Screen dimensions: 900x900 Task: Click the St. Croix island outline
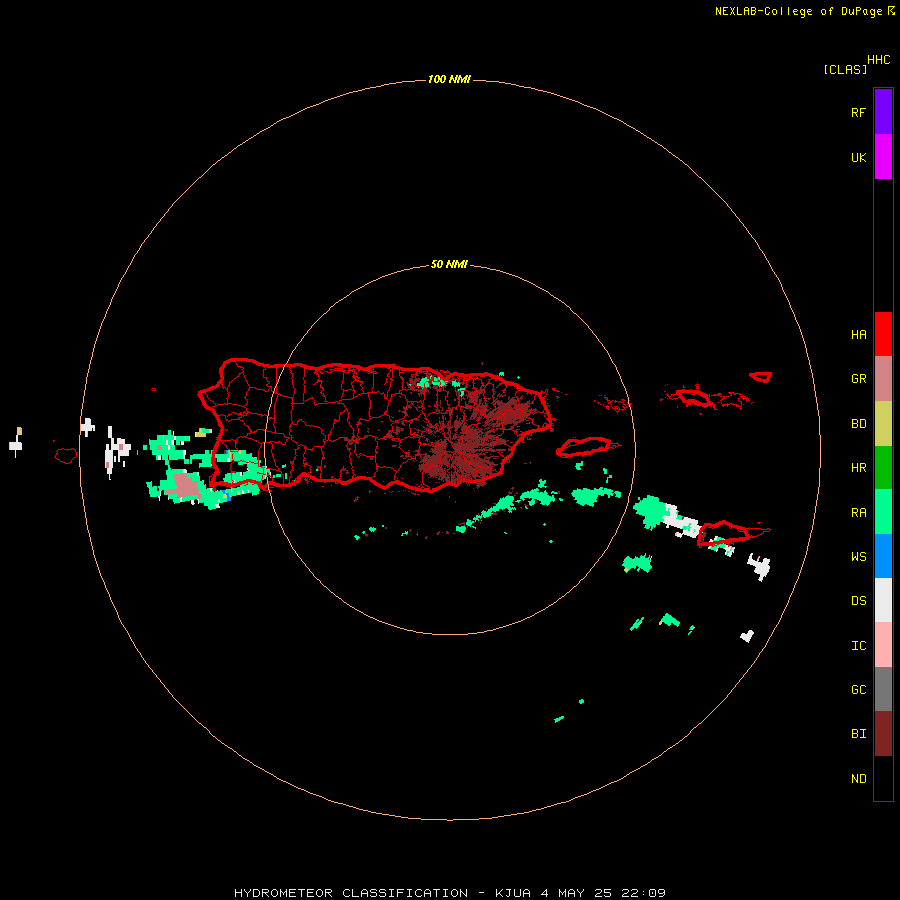point(724,534)
